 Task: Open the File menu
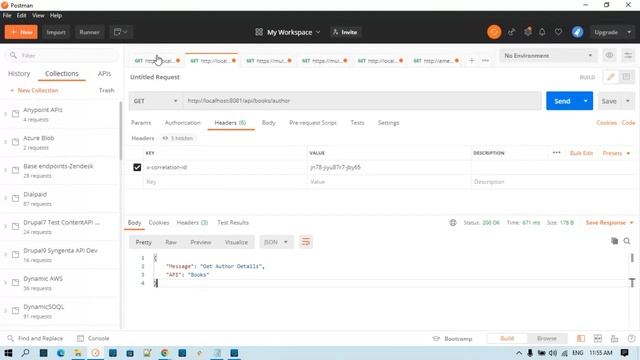click(x=7, y=15)
